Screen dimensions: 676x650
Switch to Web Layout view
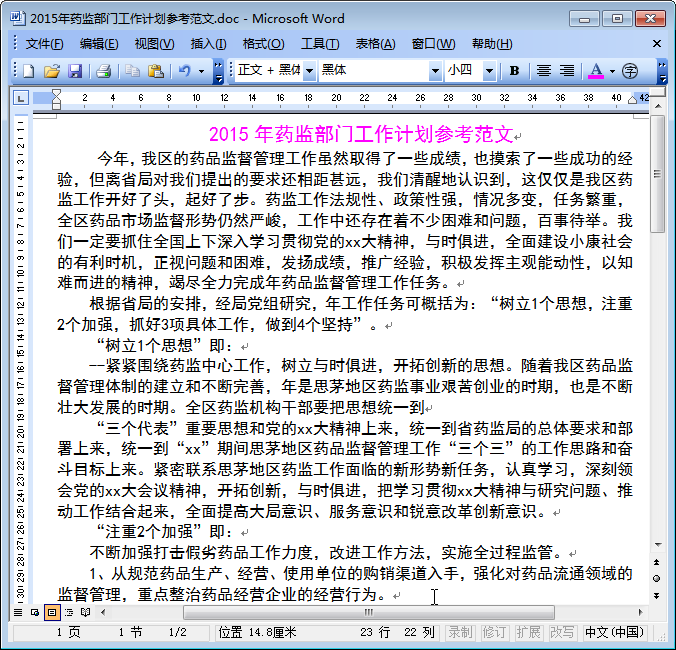point(35,612)
